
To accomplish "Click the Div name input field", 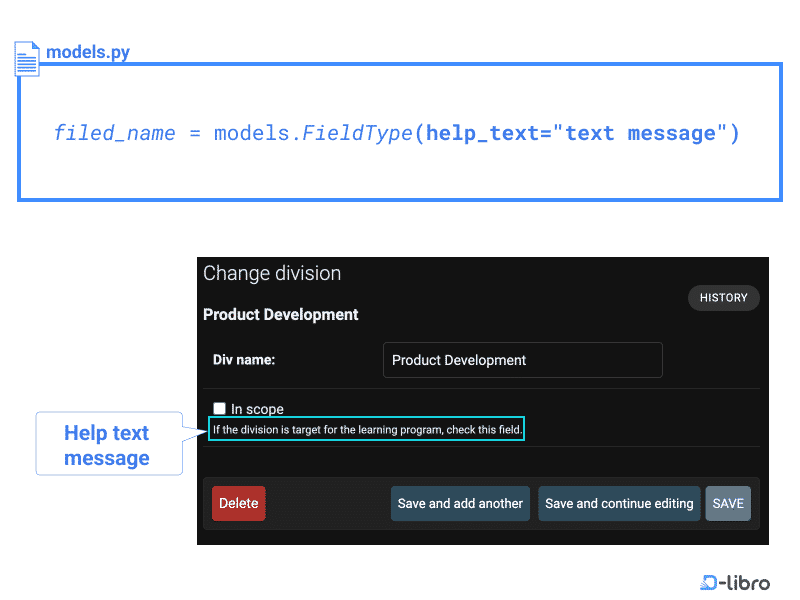I will click(x=522, y=360).
